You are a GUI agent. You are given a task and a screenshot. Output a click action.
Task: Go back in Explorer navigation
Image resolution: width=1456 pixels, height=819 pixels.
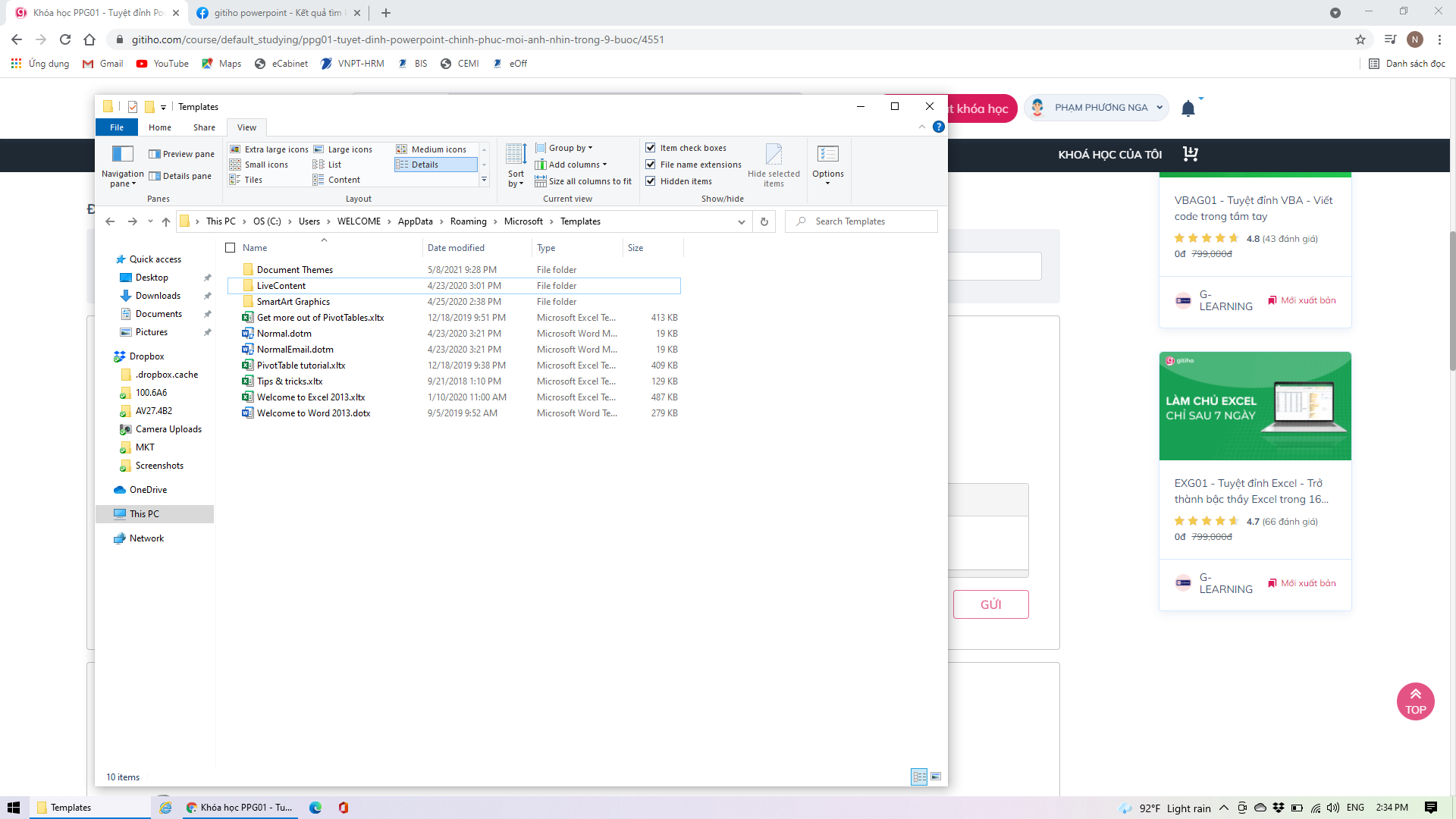110,221
